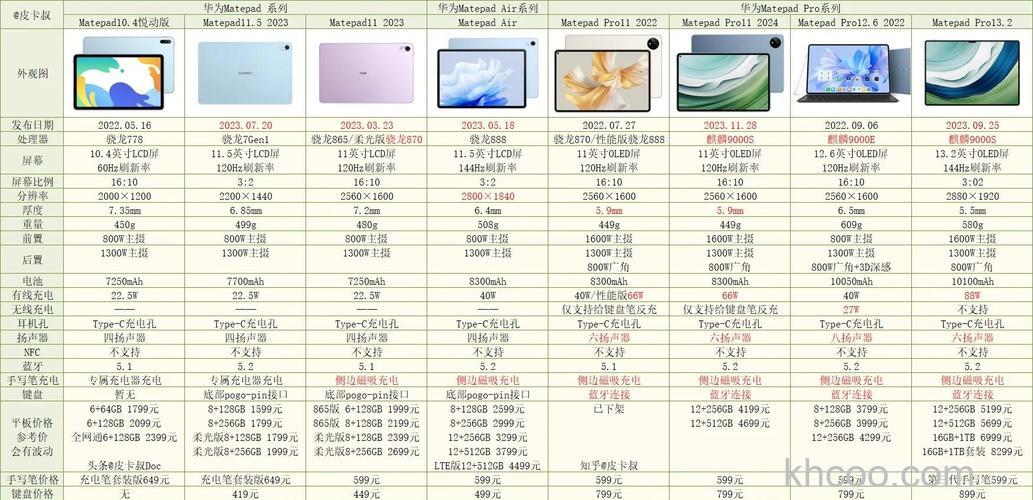Click the 7.35mm thickness value
The width and height of the screenshot is (1033, 500).
(x=124, y=211)
